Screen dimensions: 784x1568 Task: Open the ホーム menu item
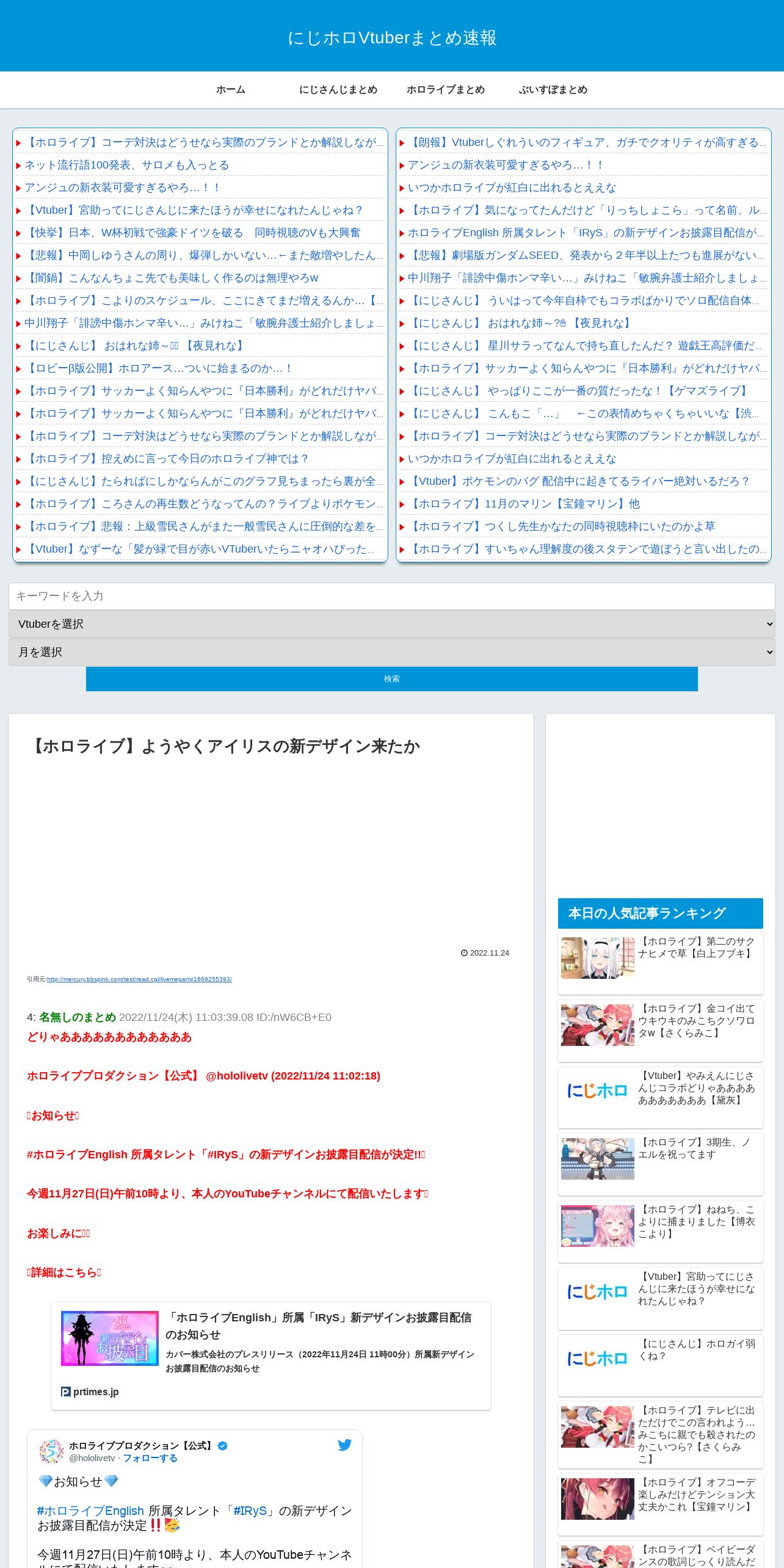231,90
